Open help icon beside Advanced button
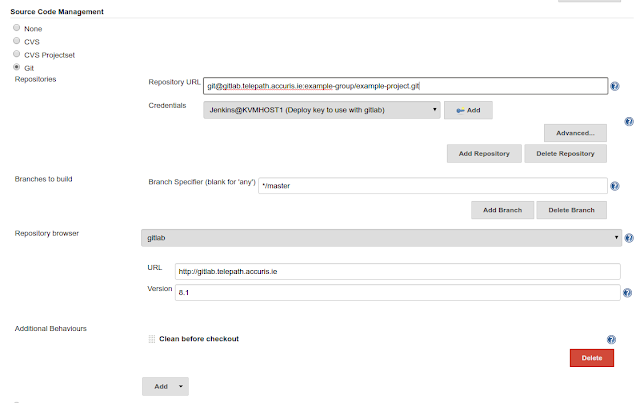 point(629,121)
